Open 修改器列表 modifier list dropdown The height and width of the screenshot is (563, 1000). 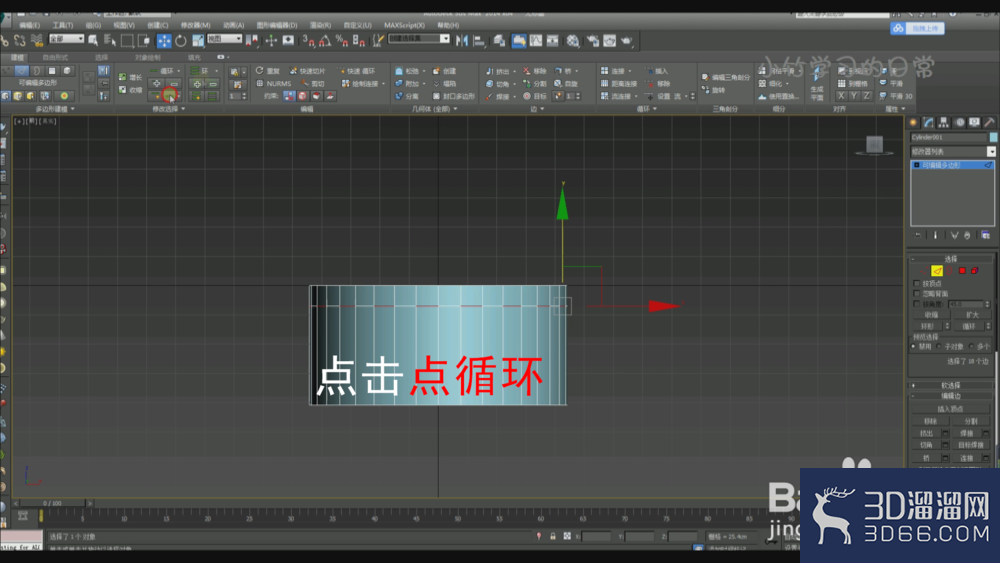953,152
